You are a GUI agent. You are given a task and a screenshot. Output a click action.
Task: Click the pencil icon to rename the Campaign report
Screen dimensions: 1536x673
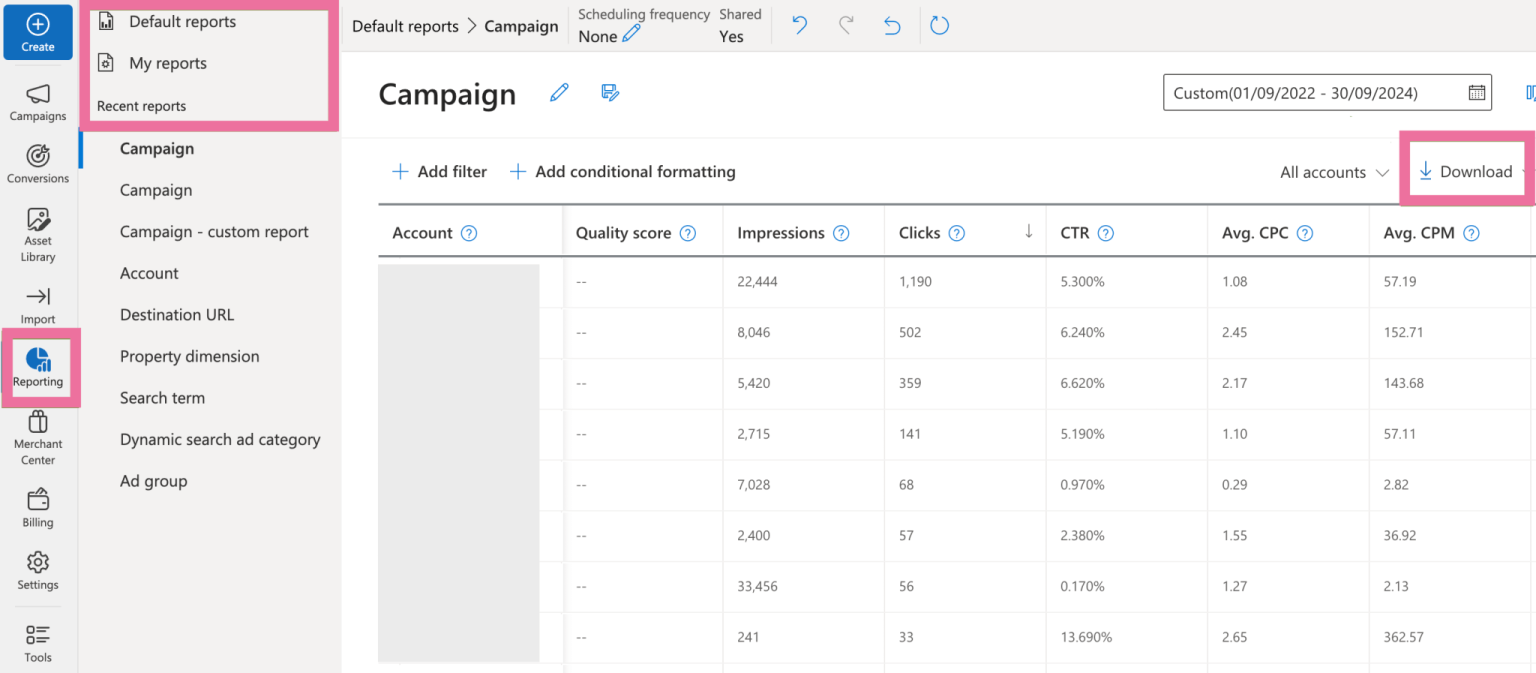[x=559, y=92]
